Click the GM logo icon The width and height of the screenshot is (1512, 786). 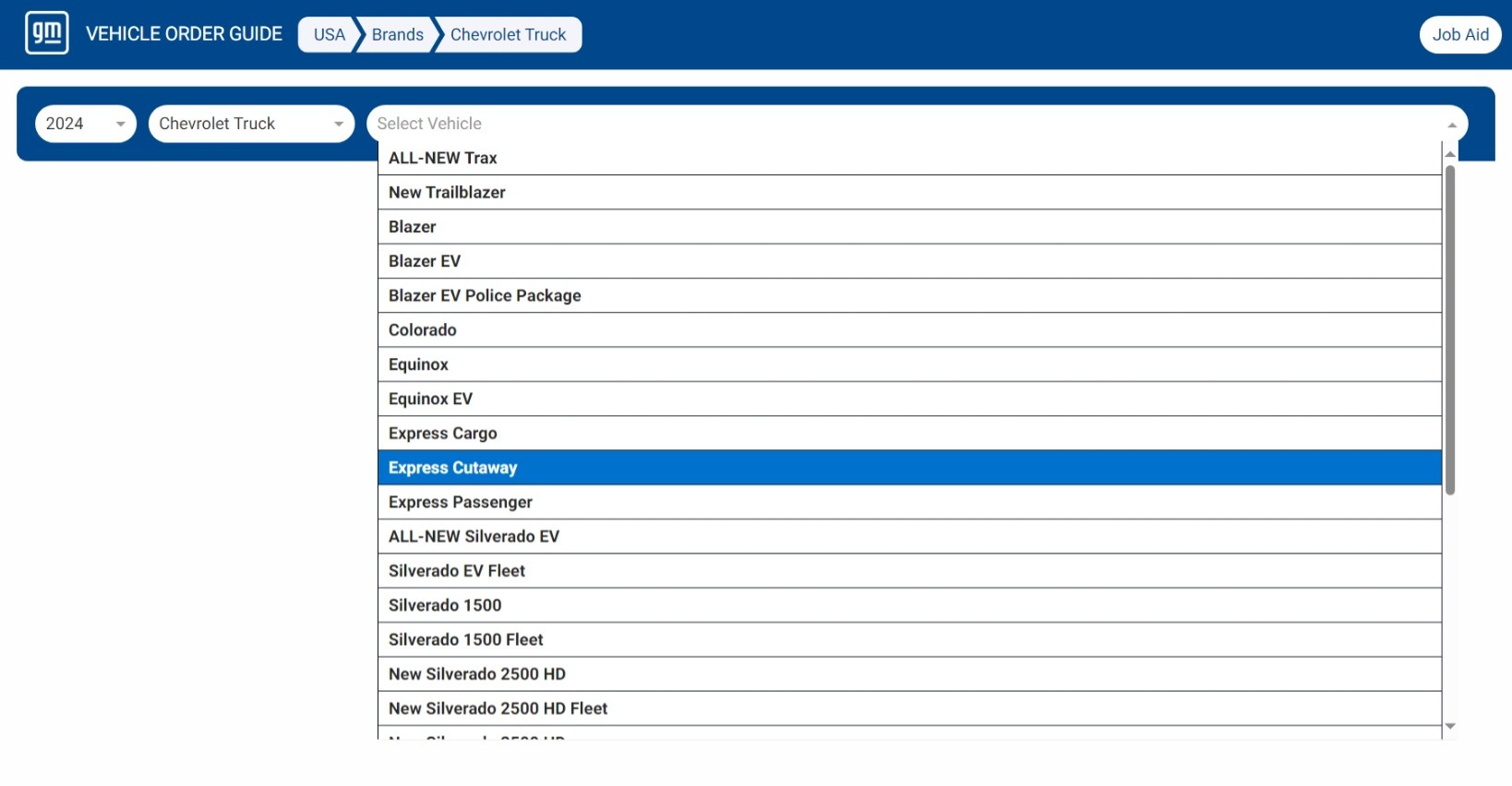(47, 33)
